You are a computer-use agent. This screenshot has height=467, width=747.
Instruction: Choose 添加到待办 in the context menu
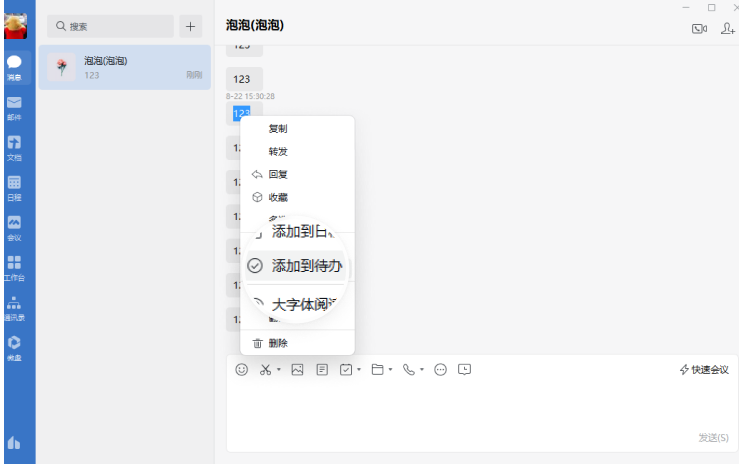pos(306,266)
